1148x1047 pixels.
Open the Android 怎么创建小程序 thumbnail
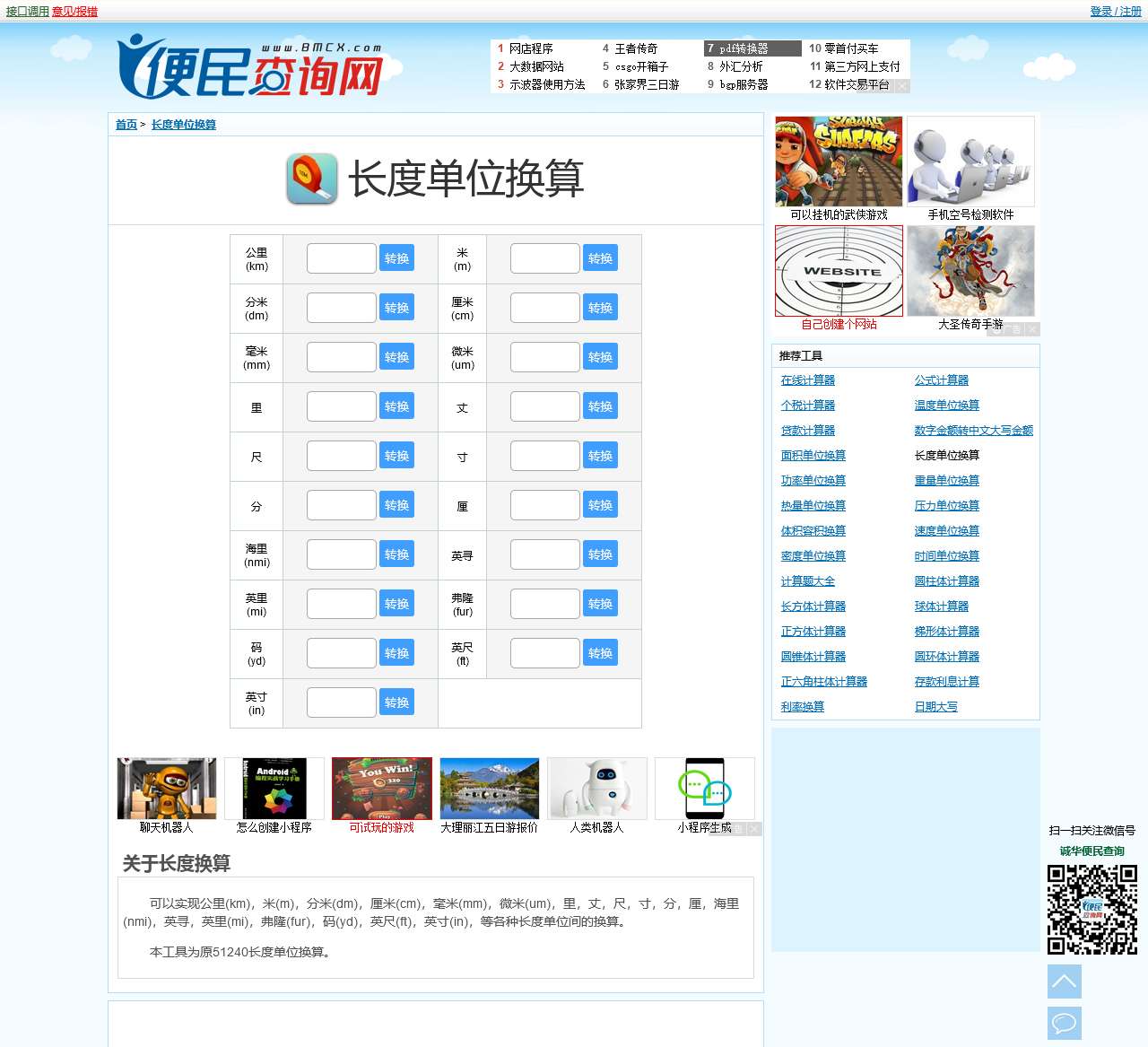(274, 789)
